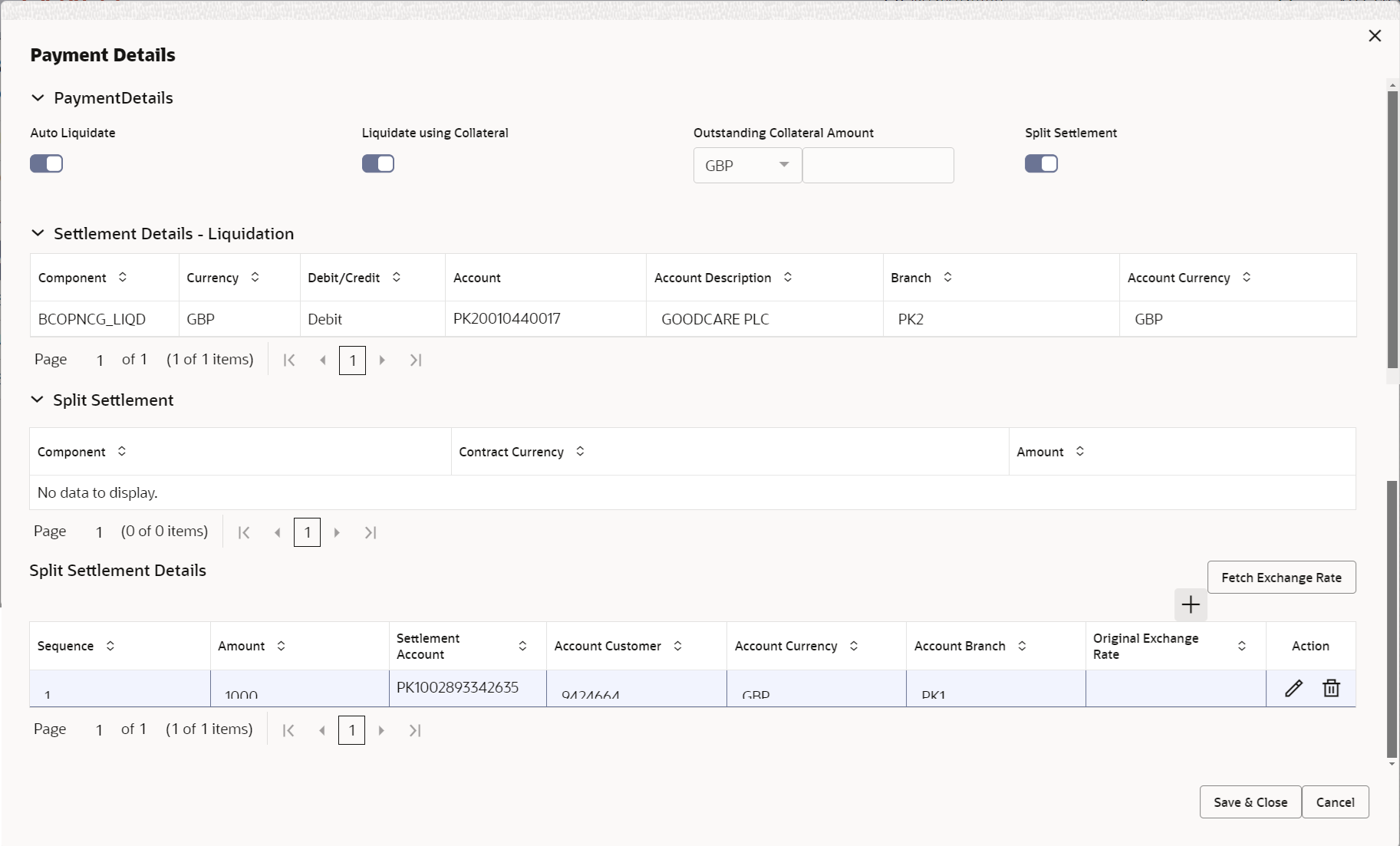
Task: Collapse the PaymentDetails section
Action: tap(38, 97)
